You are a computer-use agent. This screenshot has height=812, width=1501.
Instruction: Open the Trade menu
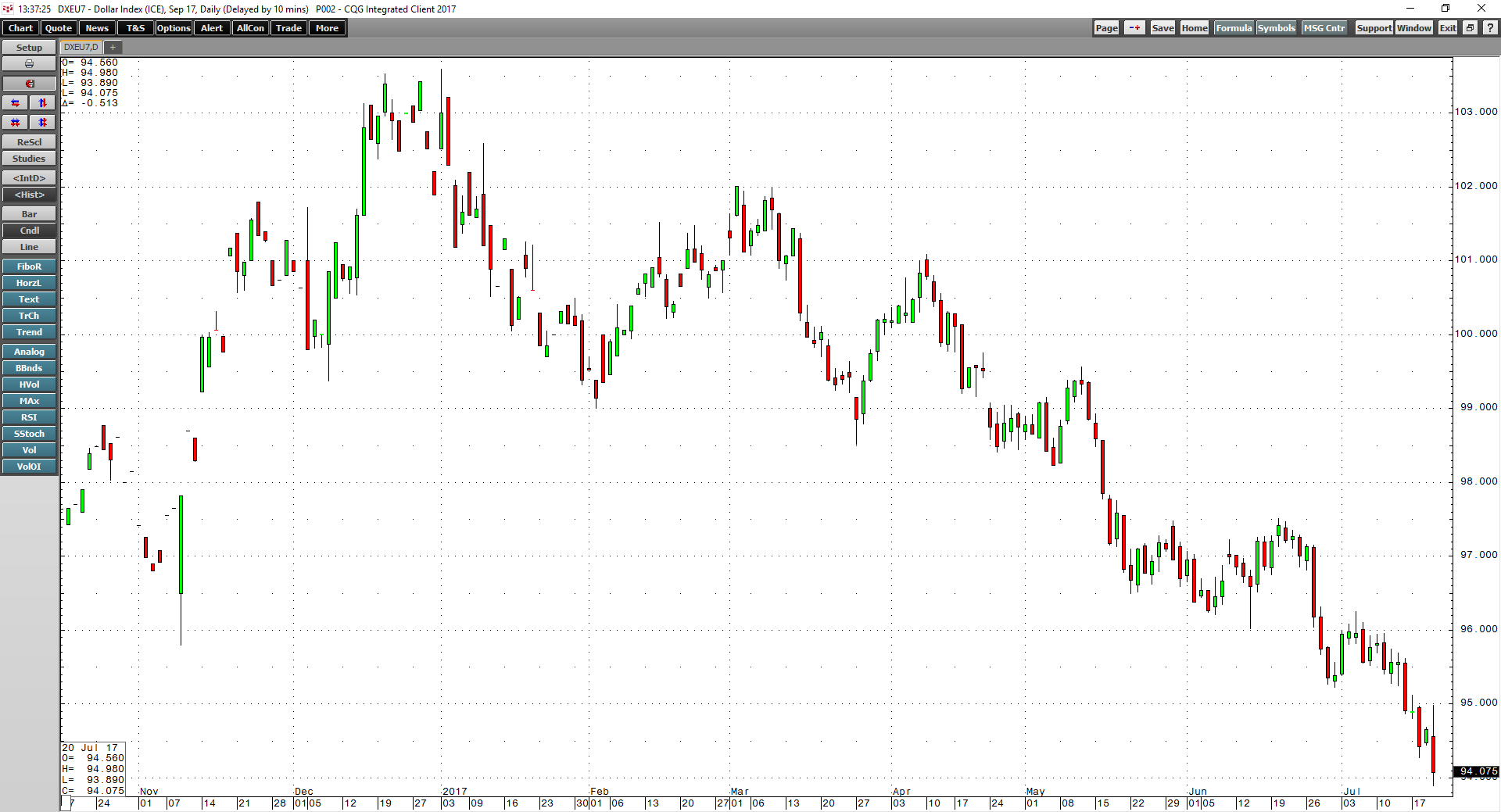coord(288,28)
